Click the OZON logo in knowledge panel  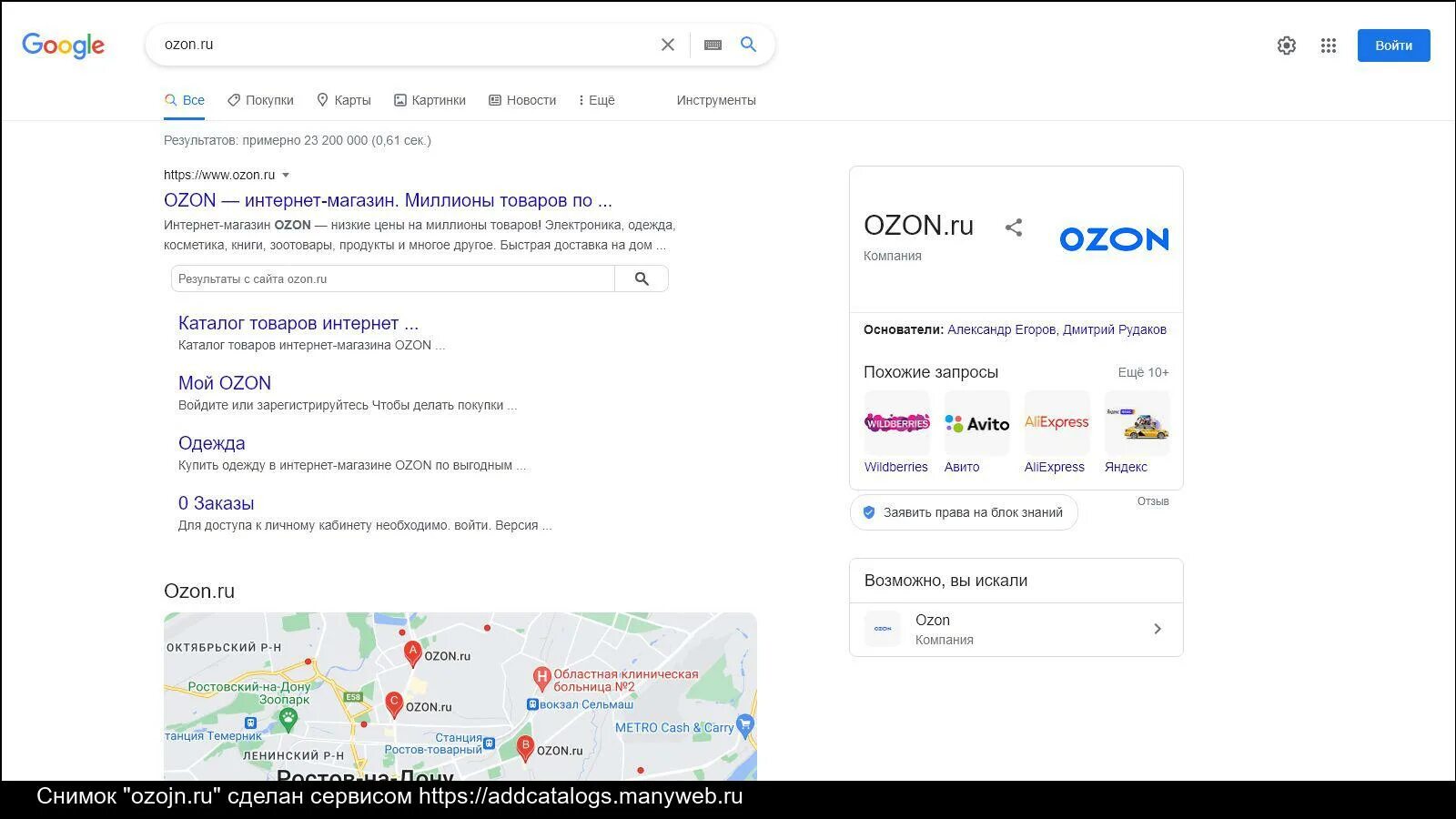(1114, 239)
